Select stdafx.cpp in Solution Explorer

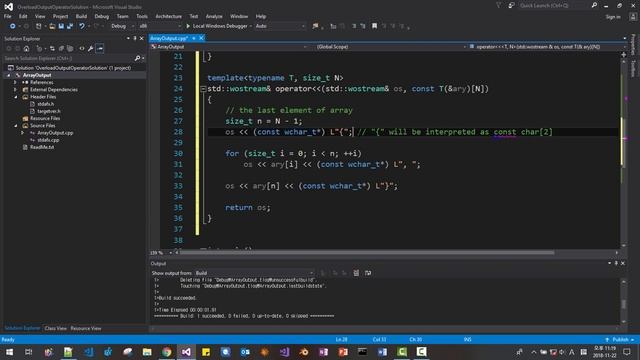[x=48, y=140]
